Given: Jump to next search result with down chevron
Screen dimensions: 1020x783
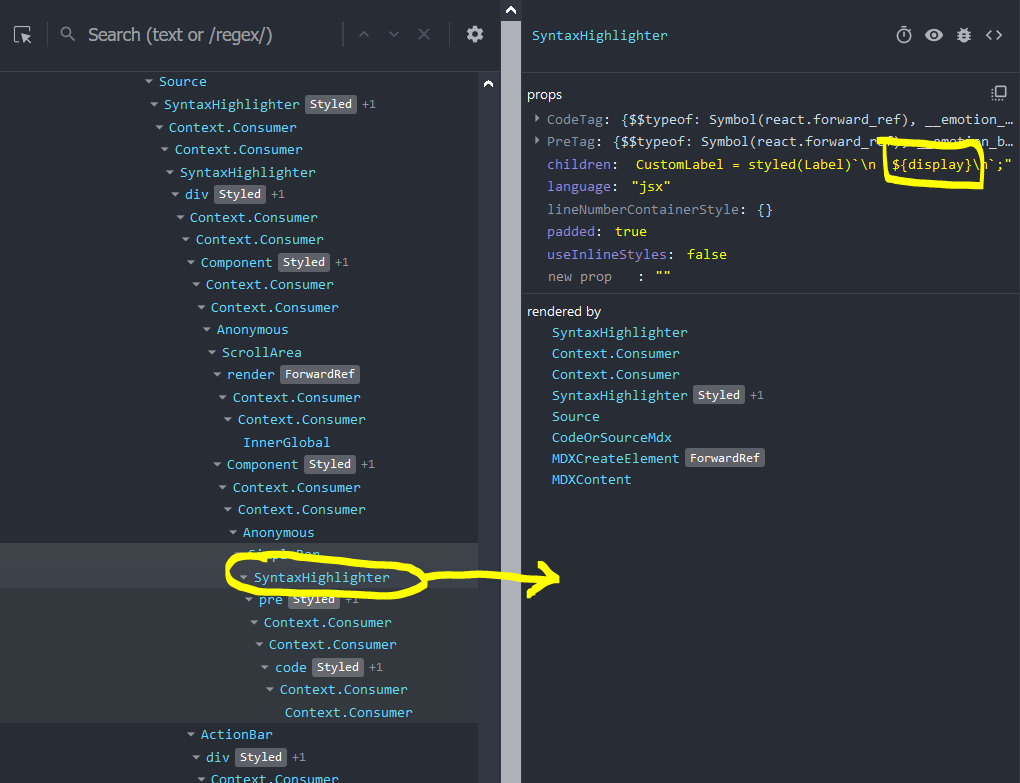Looking at the screenshot, I should (x=393, y=33).
